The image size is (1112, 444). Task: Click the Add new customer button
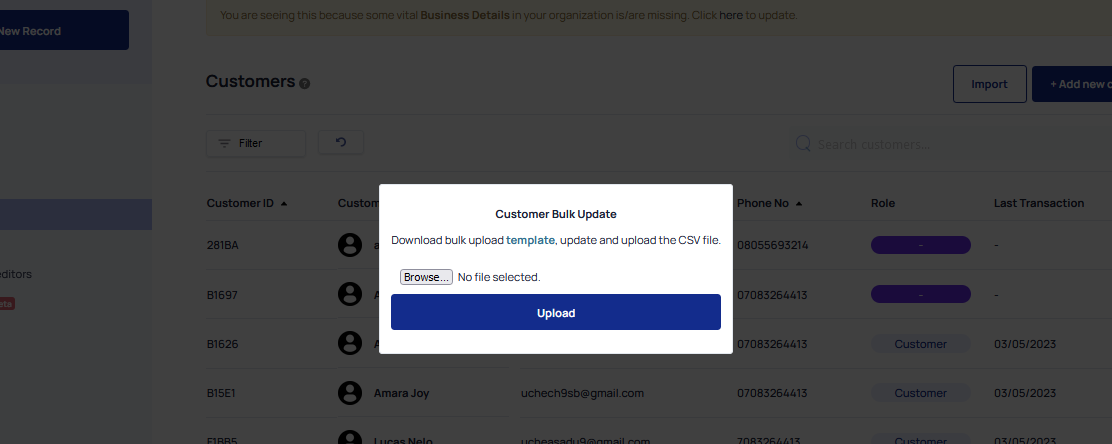[x=1072, y=84]
